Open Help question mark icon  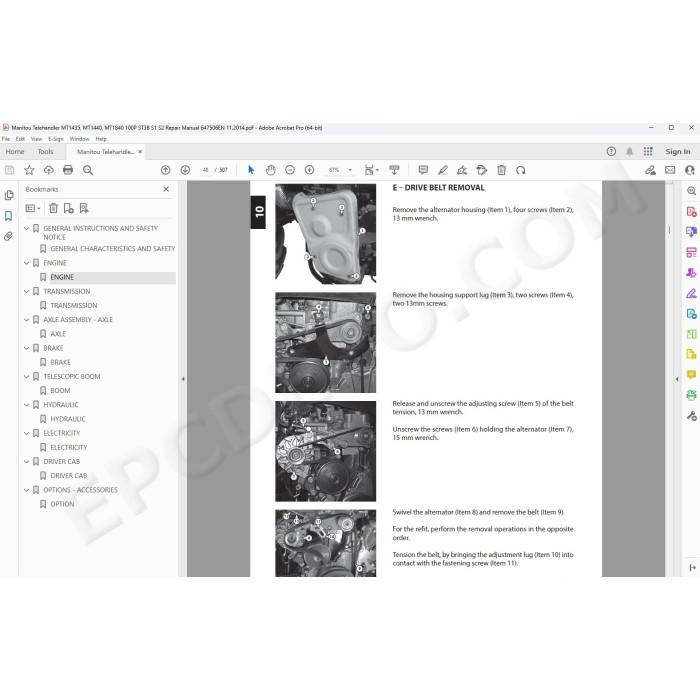tap(611, 151)
